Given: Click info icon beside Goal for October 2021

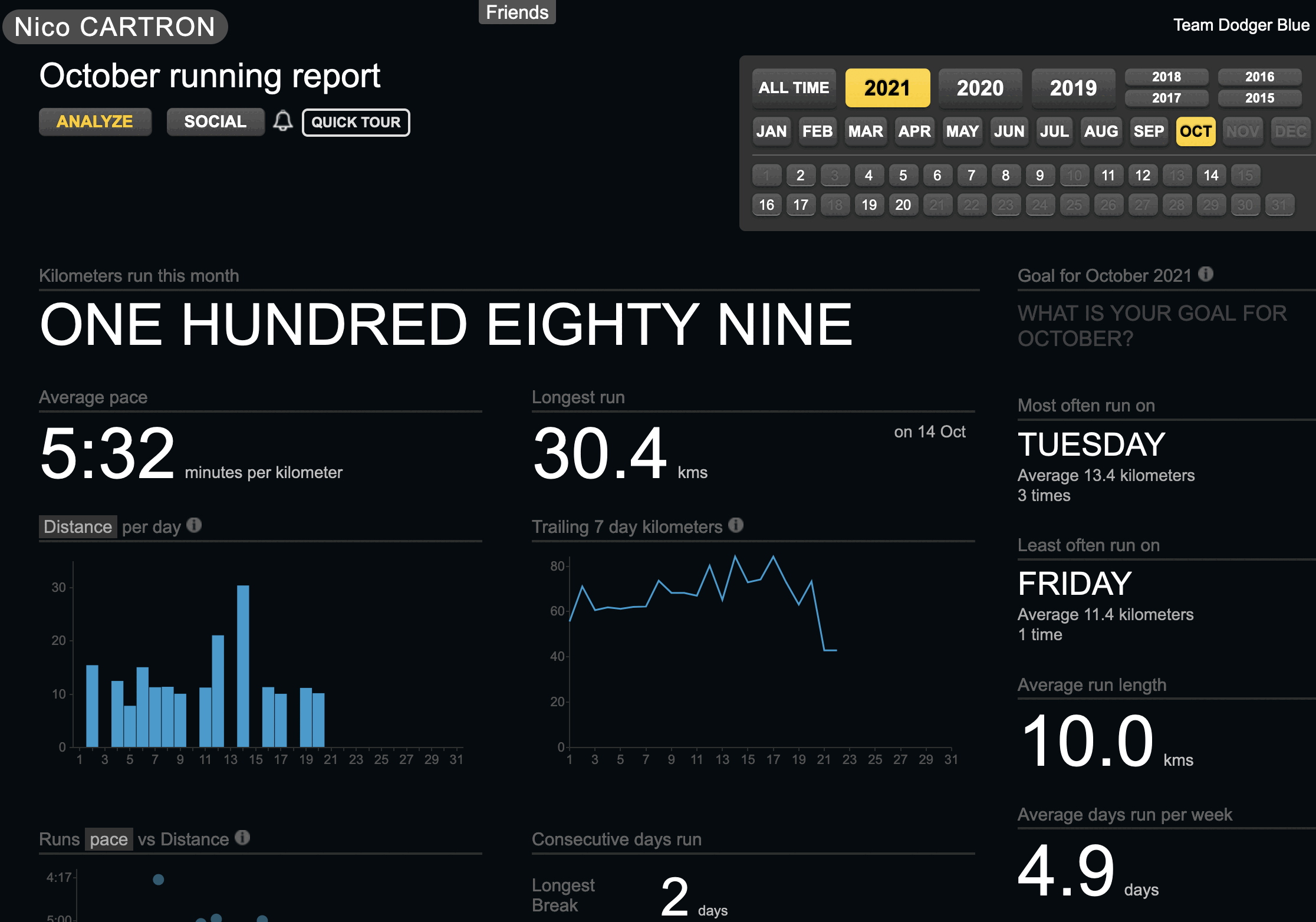Looking at the screenshot, I should pos(1206,274).
